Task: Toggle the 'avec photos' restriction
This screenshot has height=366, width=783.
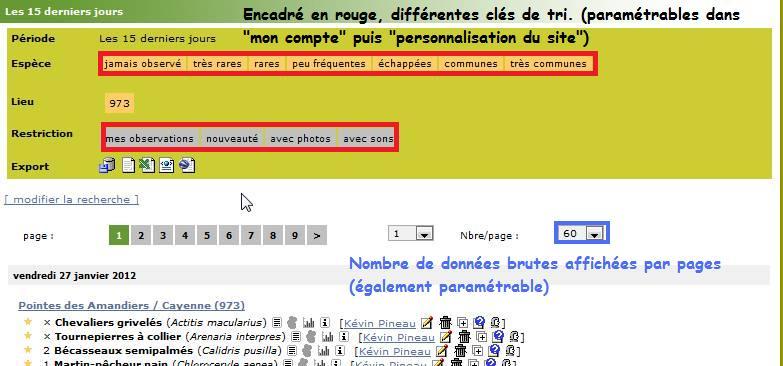Action: pyautogui.click(x=301, y=139)
